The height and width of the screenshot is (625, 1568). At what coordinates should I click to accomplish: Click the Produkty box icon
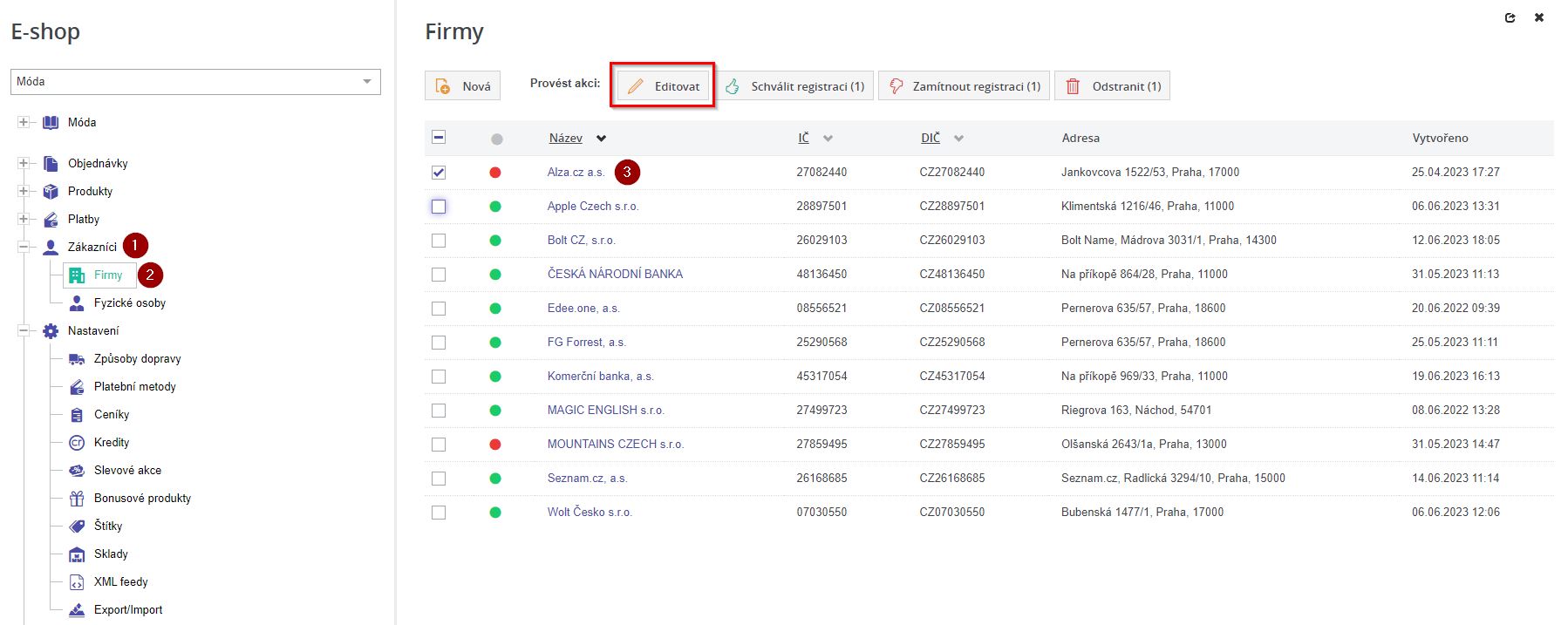pyautogui.click(x=51, y=192)
